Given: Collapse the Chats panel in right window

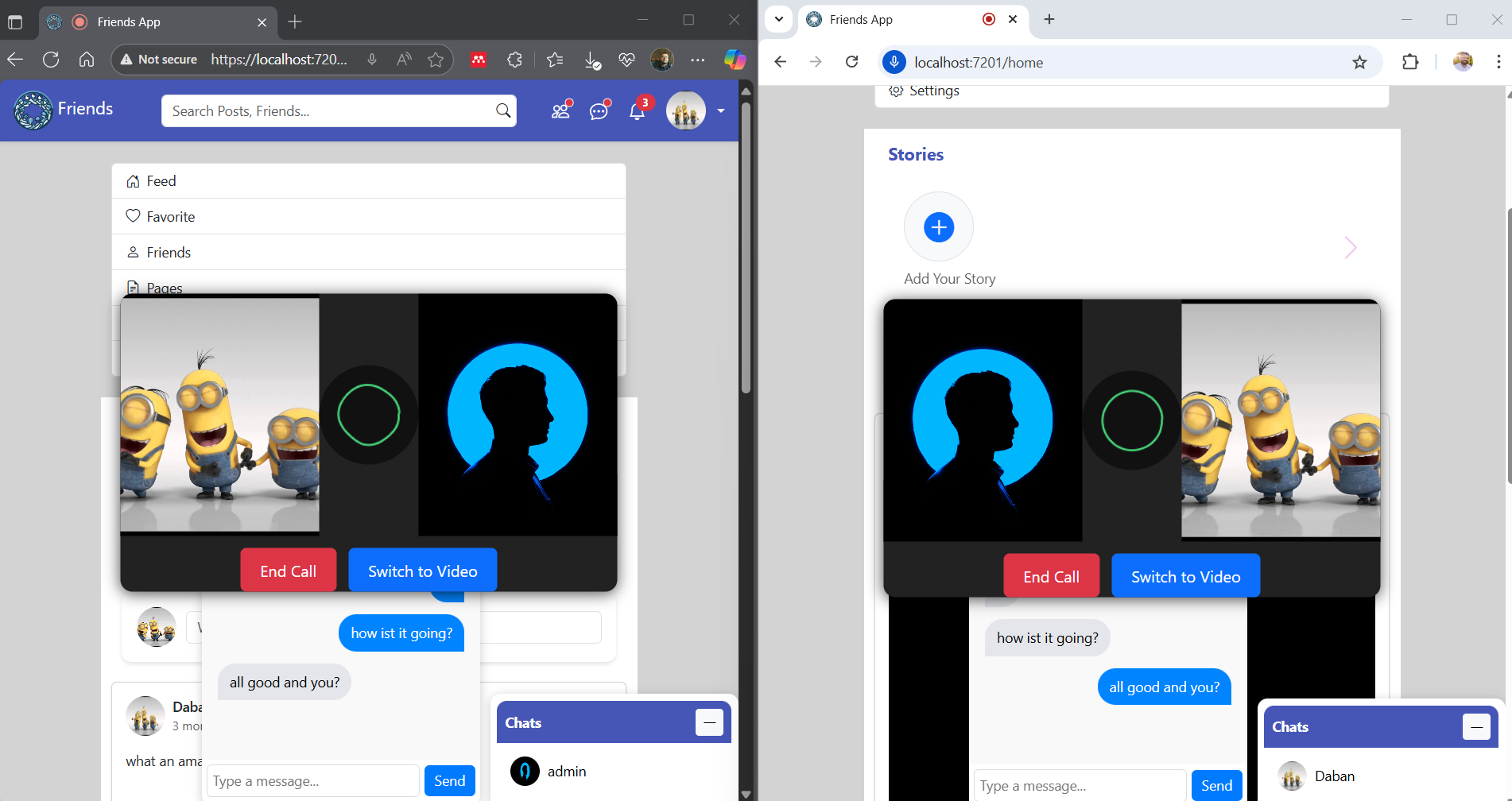Looking at the screenshot, I should tap(1476, 726).
